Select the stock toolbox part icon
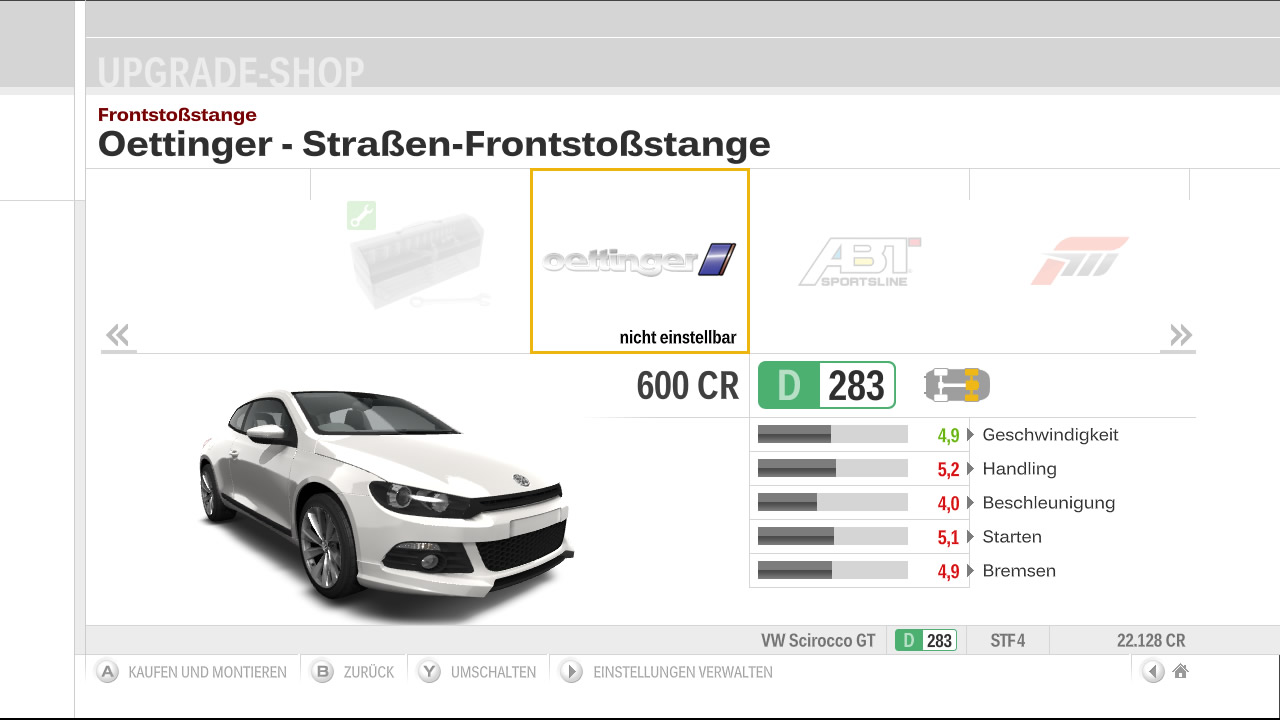 click(419, 262)
